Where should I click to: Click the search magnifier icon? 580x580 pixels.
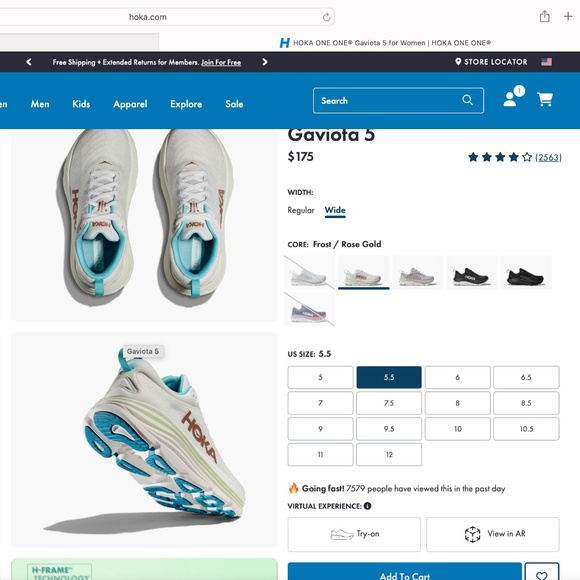coord(467,100)
